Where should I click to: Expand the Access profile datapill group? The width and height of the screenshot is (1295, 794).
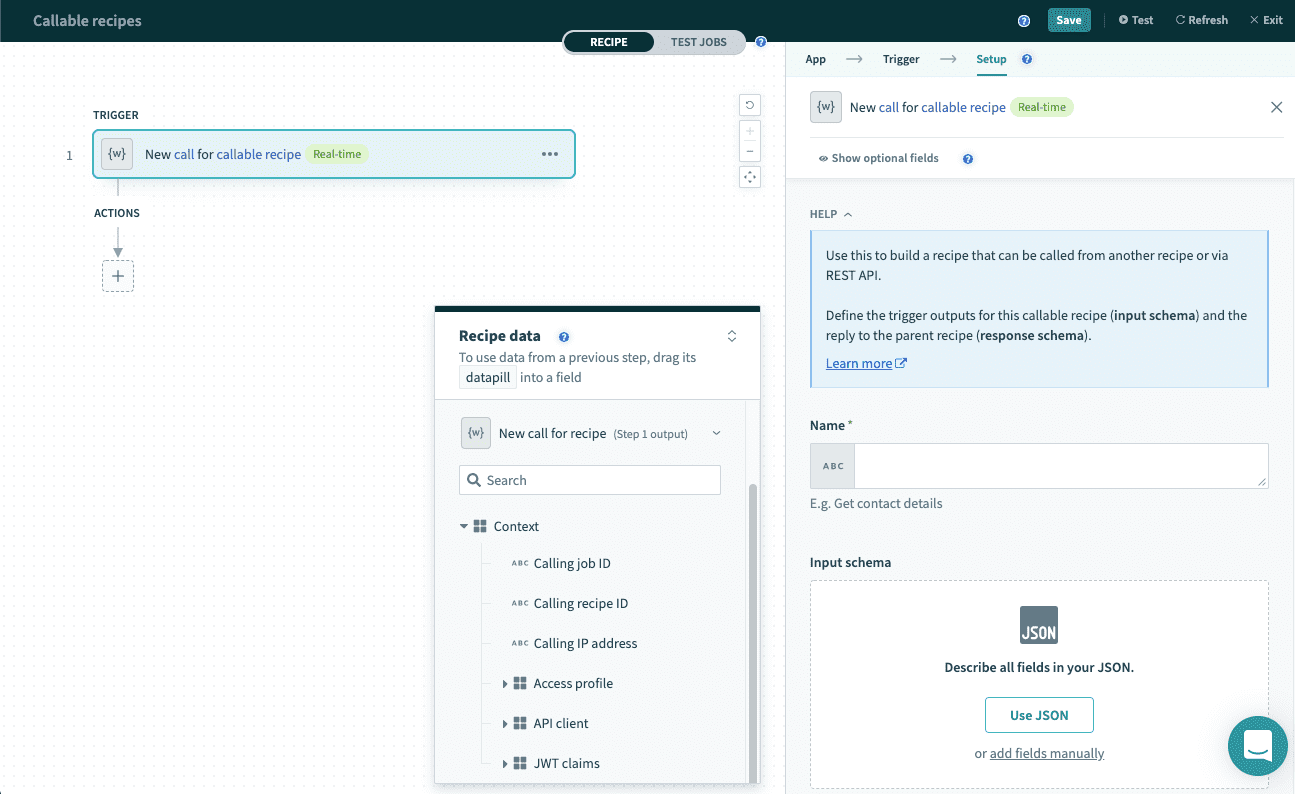click(507, 683)
